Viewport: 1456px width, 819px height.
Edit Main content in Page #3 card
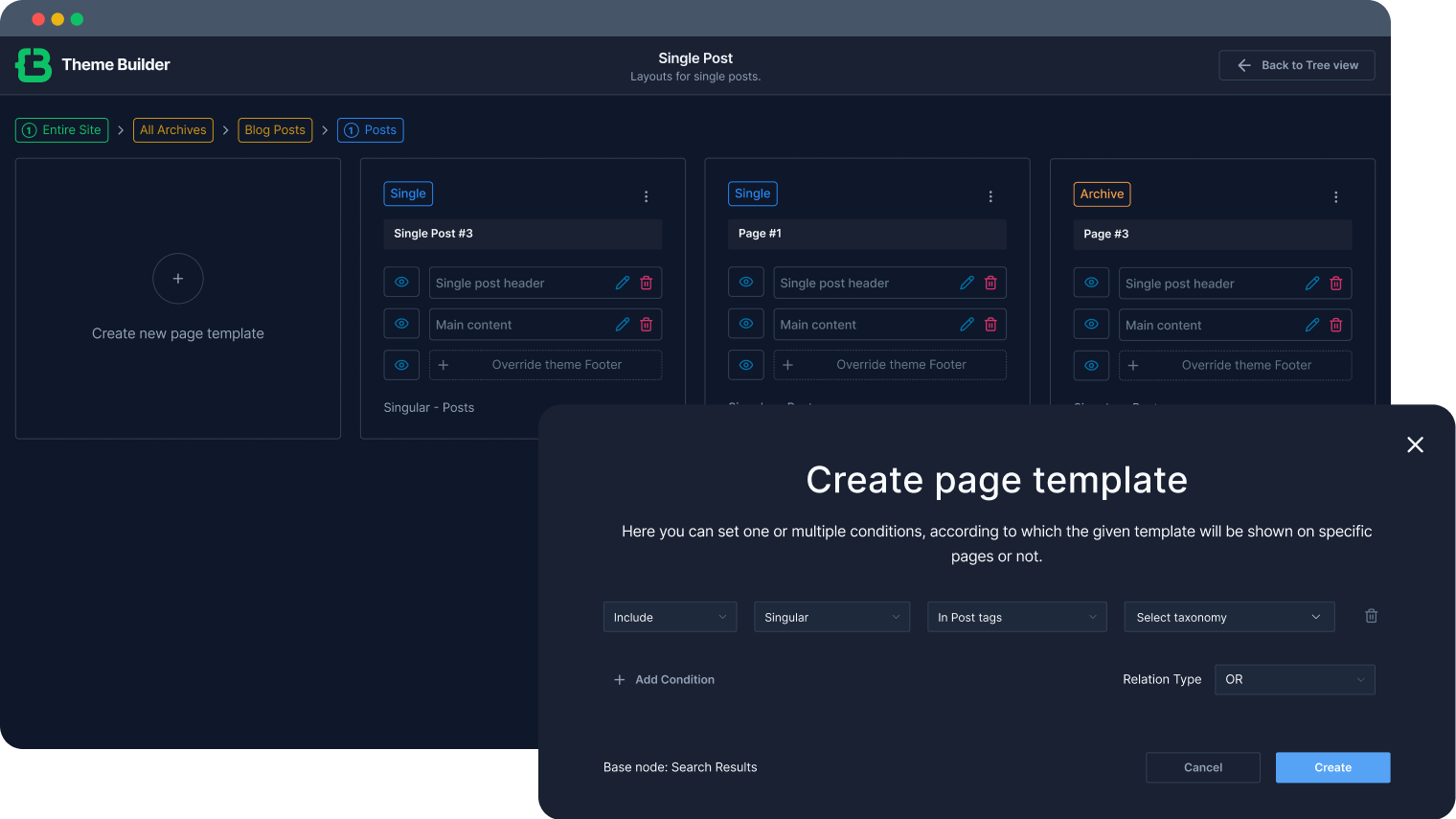pyautogui.click(x=1312, y=326)
